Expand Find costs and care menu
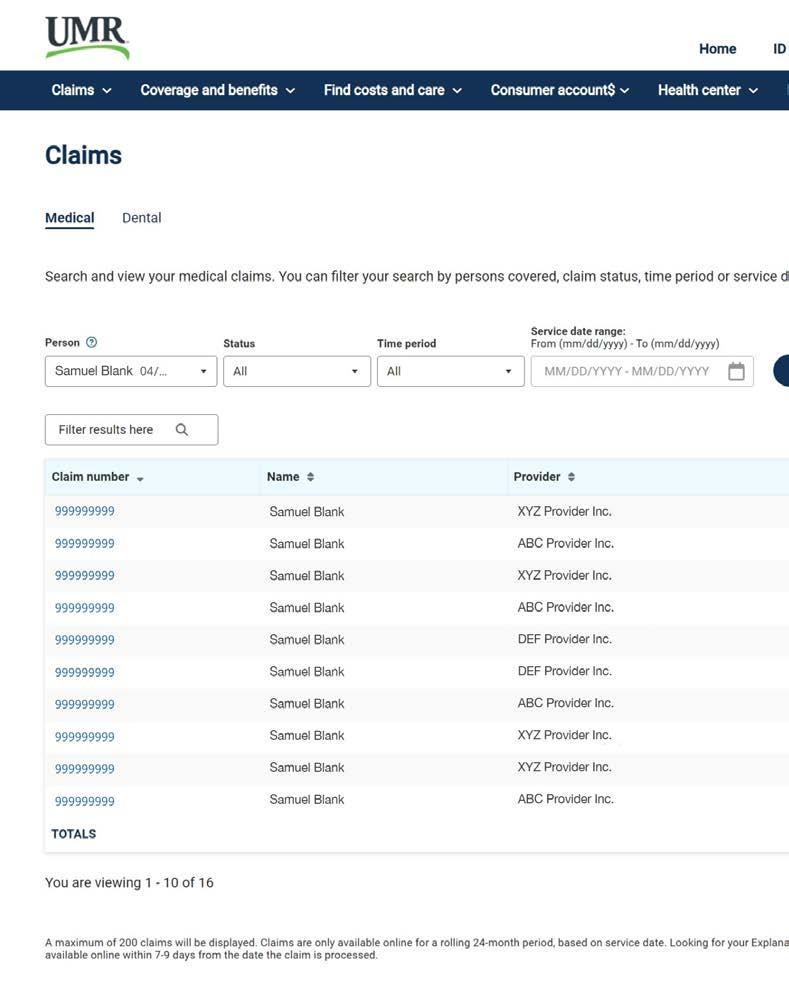 [x=393, y=90]
